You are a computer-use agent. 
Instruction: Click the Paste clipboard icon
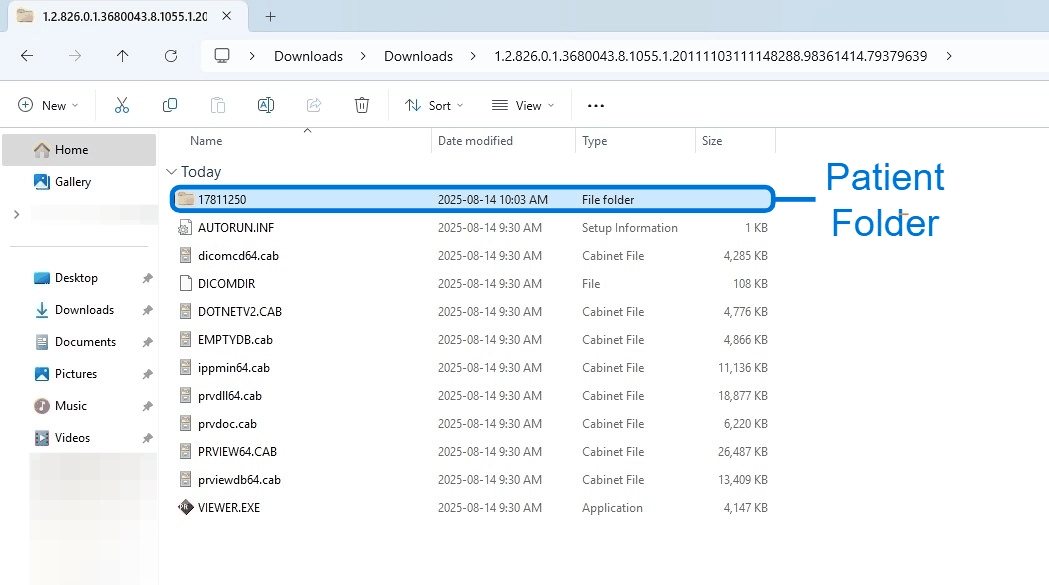point(217,105)
